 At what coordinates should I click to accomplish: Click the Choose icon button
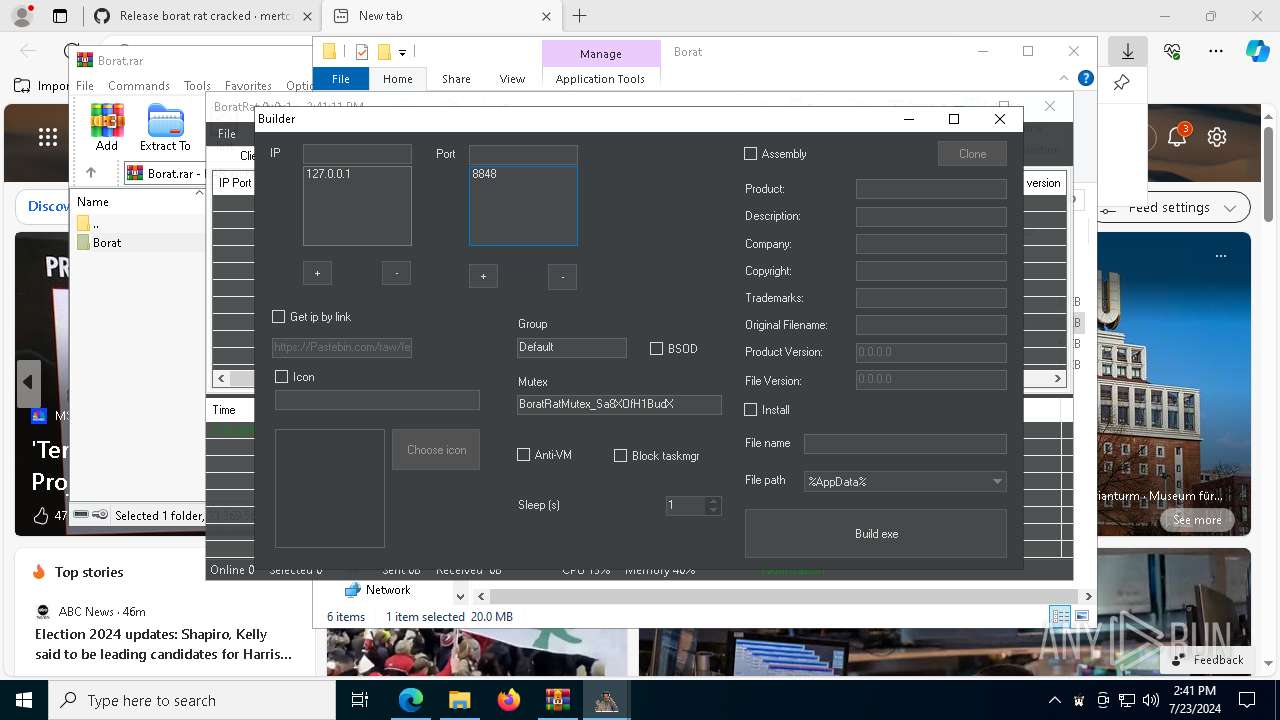(436, 450)
